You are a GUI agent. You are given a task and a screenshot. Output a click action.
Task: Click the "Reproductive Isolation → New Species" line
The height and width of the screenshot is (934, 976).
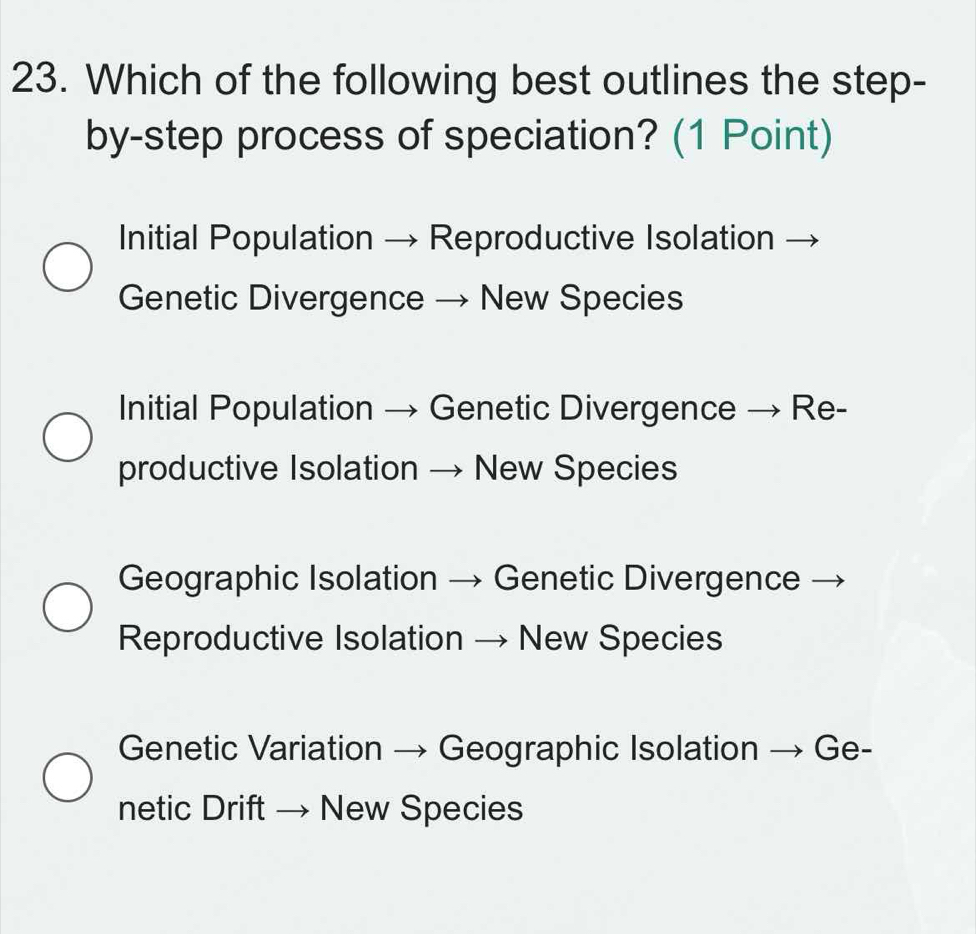click(x=419, y=638)
